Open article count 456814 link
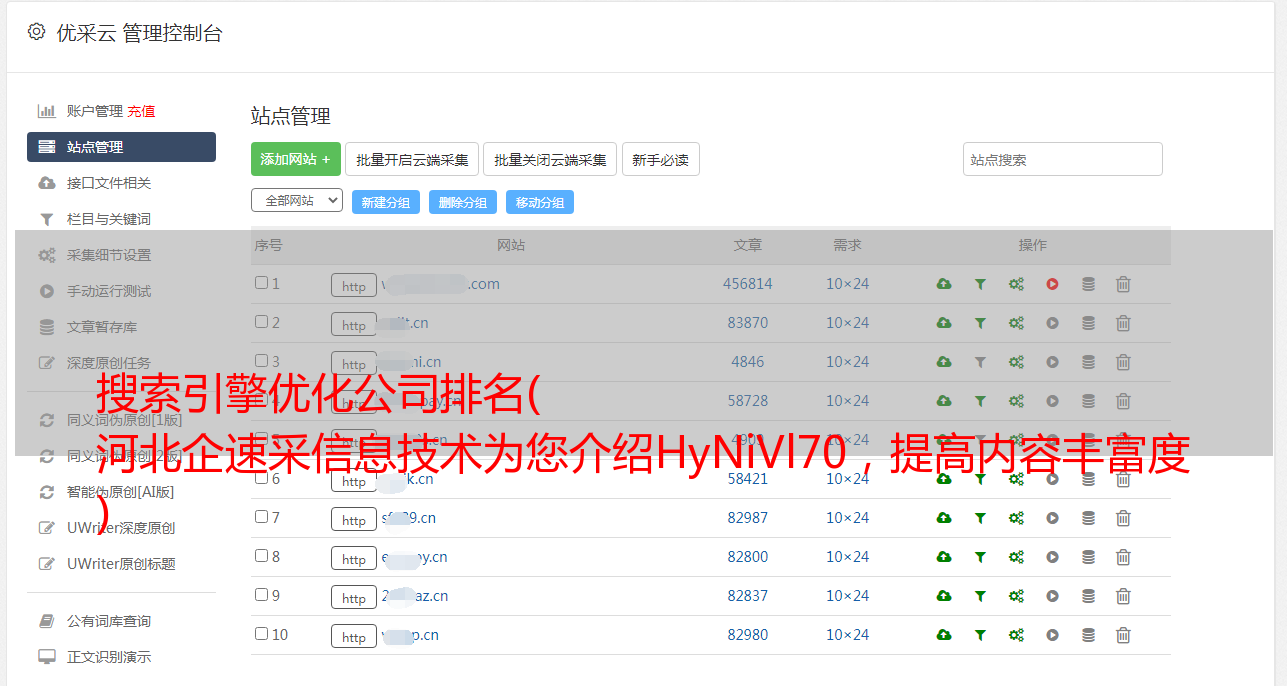 [x=748, y=284]
